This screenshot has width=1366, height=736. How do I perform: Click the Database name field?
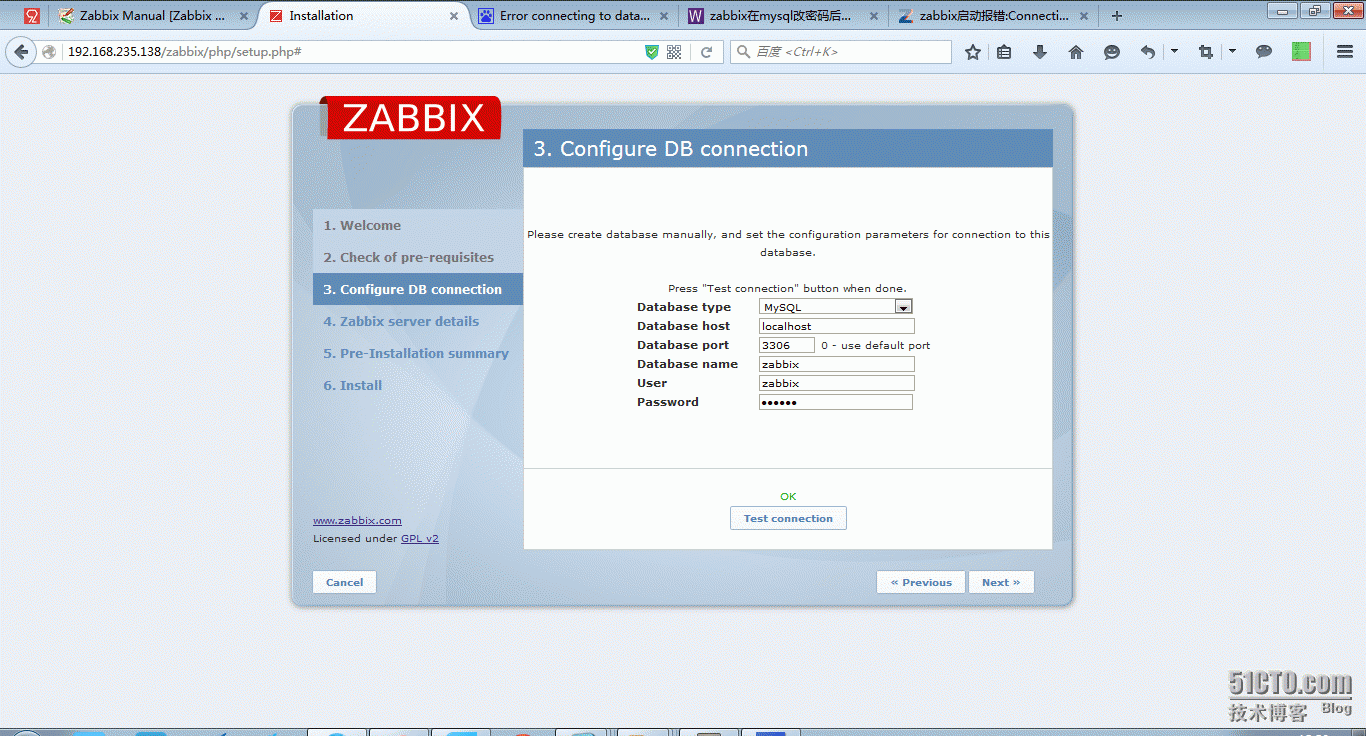[x=837, y=364]
